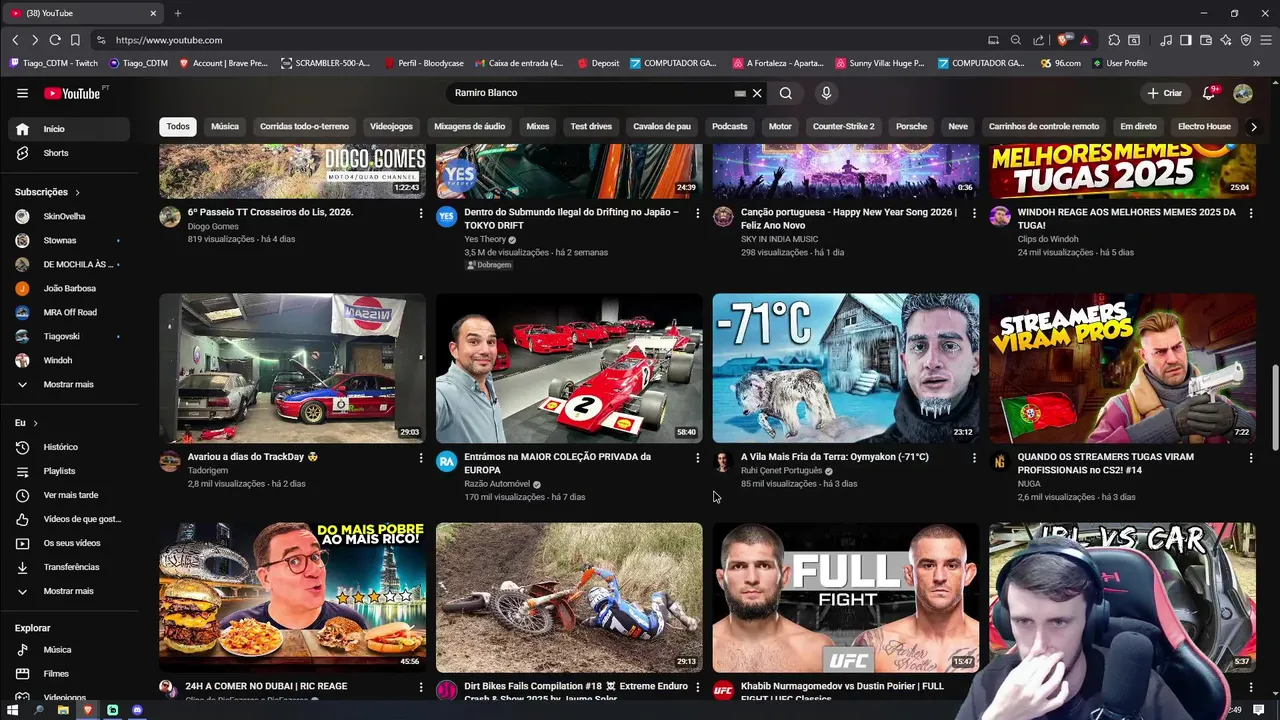Click the page vertical scrollbar
This screenshot has width=1280, height=720.
1274,408
